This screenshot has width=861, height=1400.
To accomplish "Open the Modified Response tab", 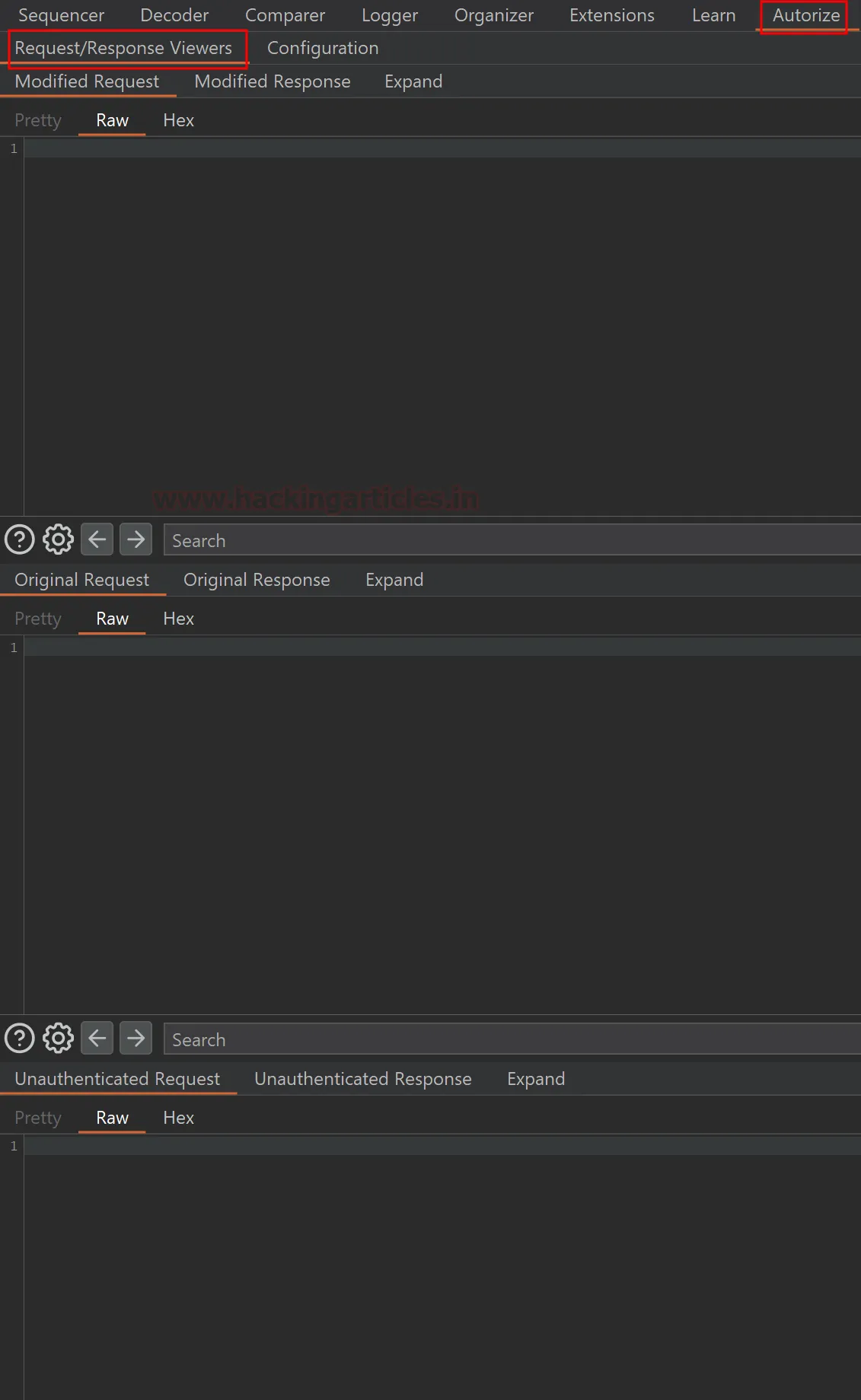I will [272, 81].
